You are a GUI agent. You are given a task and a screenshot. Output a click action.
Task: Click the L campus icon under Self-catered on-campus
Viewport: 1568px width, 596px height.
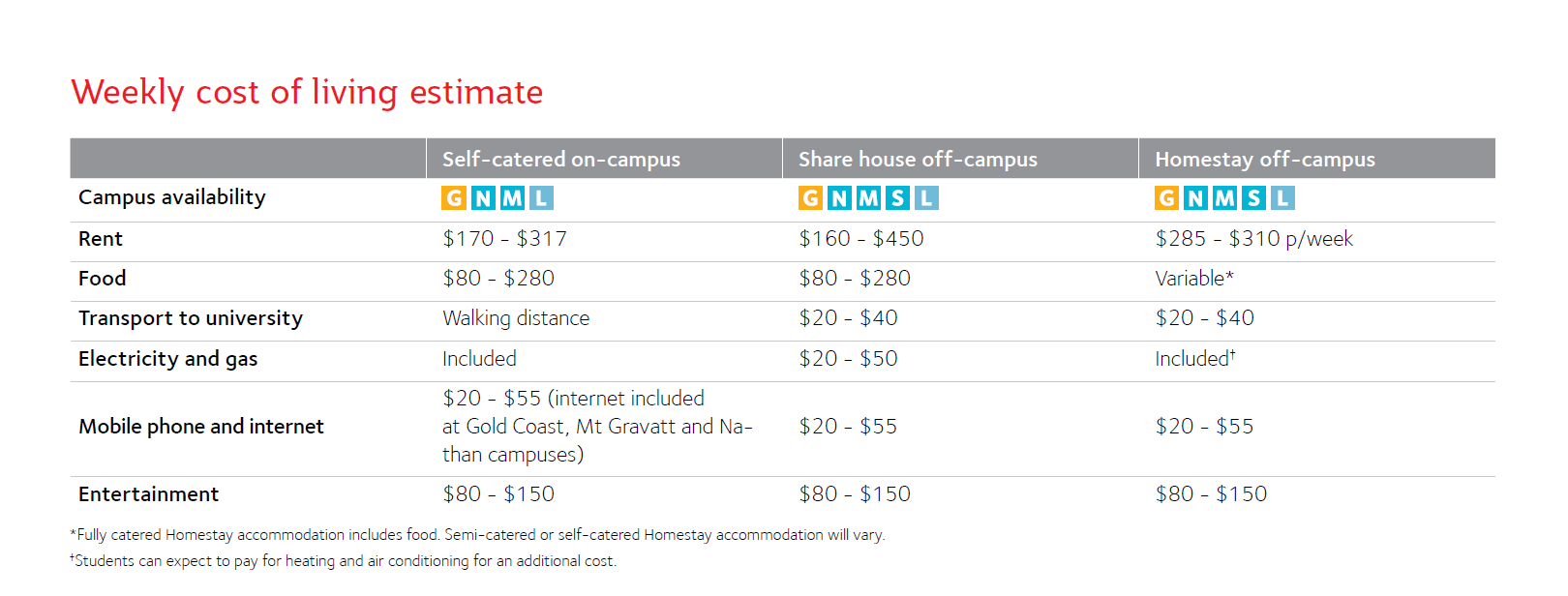(x=541, y=198)
